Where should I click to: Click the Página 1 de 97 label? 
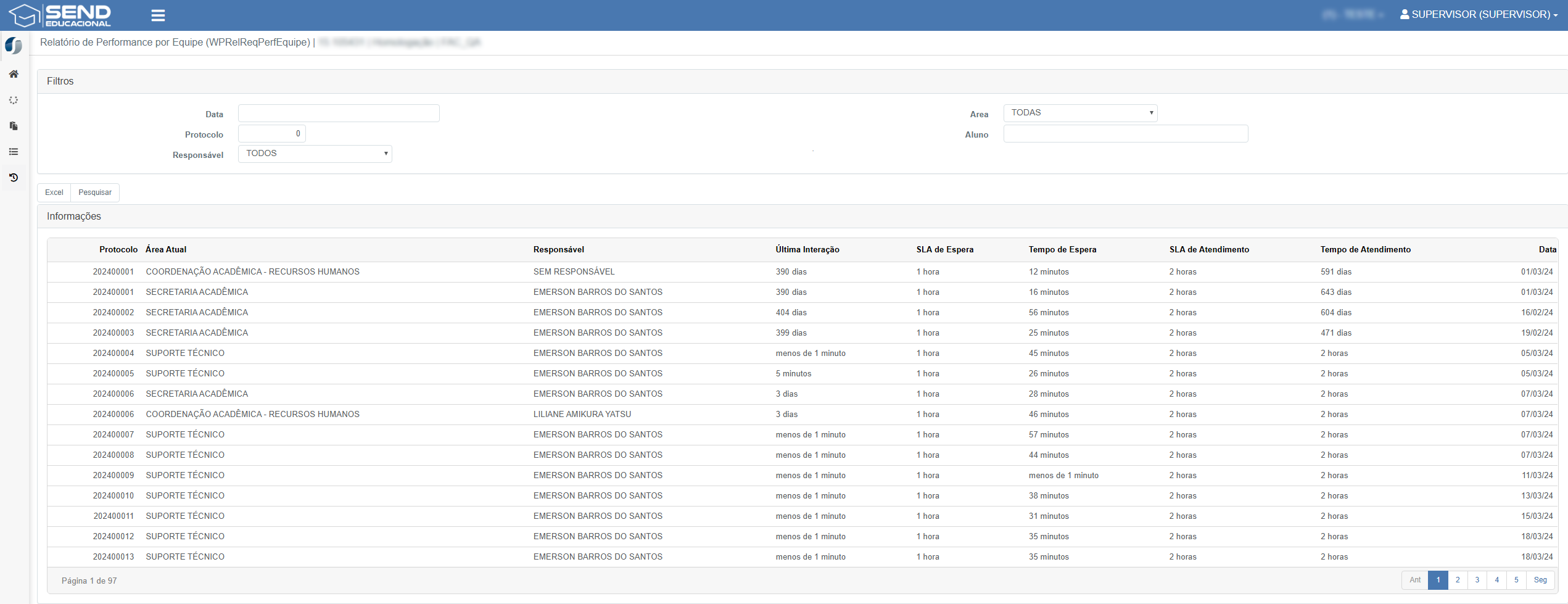pos(89,581)
